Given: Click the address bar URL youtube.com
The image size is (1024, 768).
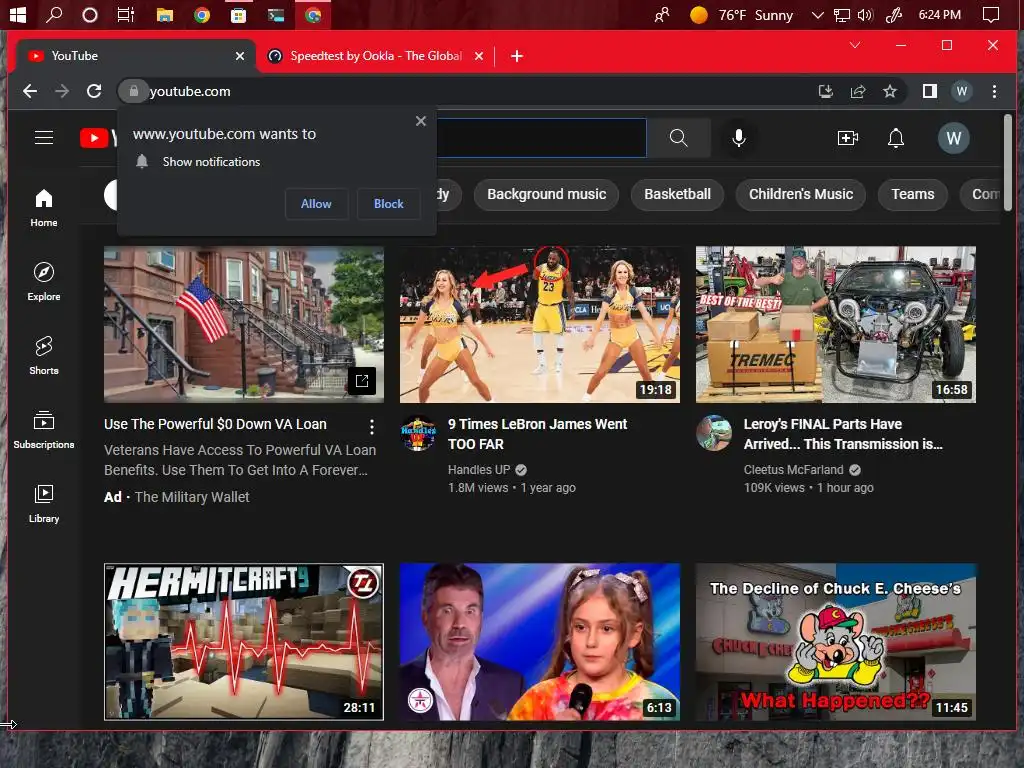Looking at the screenshot, I should tap(190, 91).
